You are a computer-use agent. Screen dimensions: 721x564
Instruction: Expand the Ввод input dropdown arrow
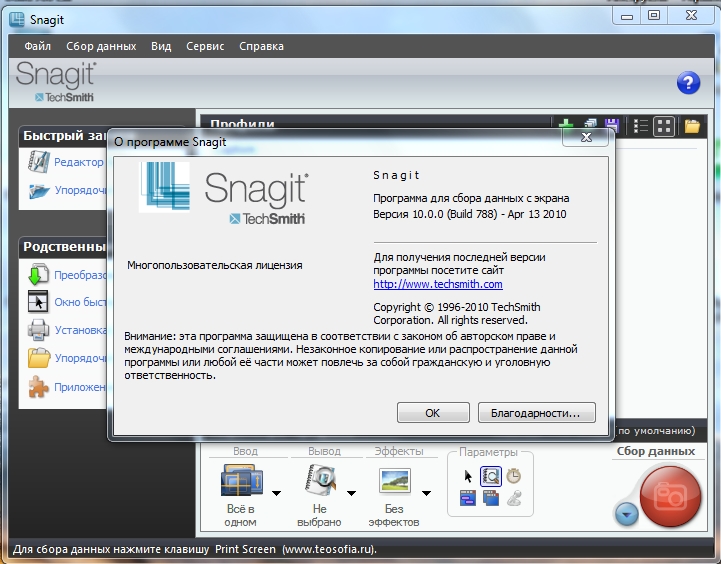point(276,493)
